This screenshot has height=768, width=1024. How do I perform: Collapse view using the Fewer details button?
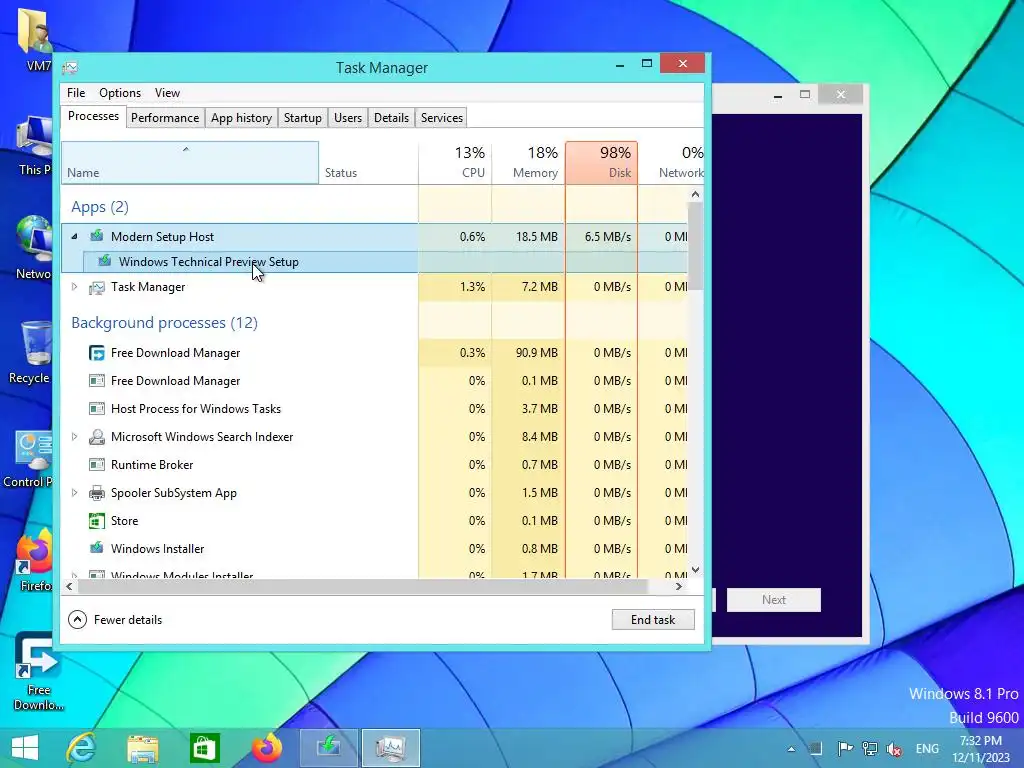pos(116,620)
